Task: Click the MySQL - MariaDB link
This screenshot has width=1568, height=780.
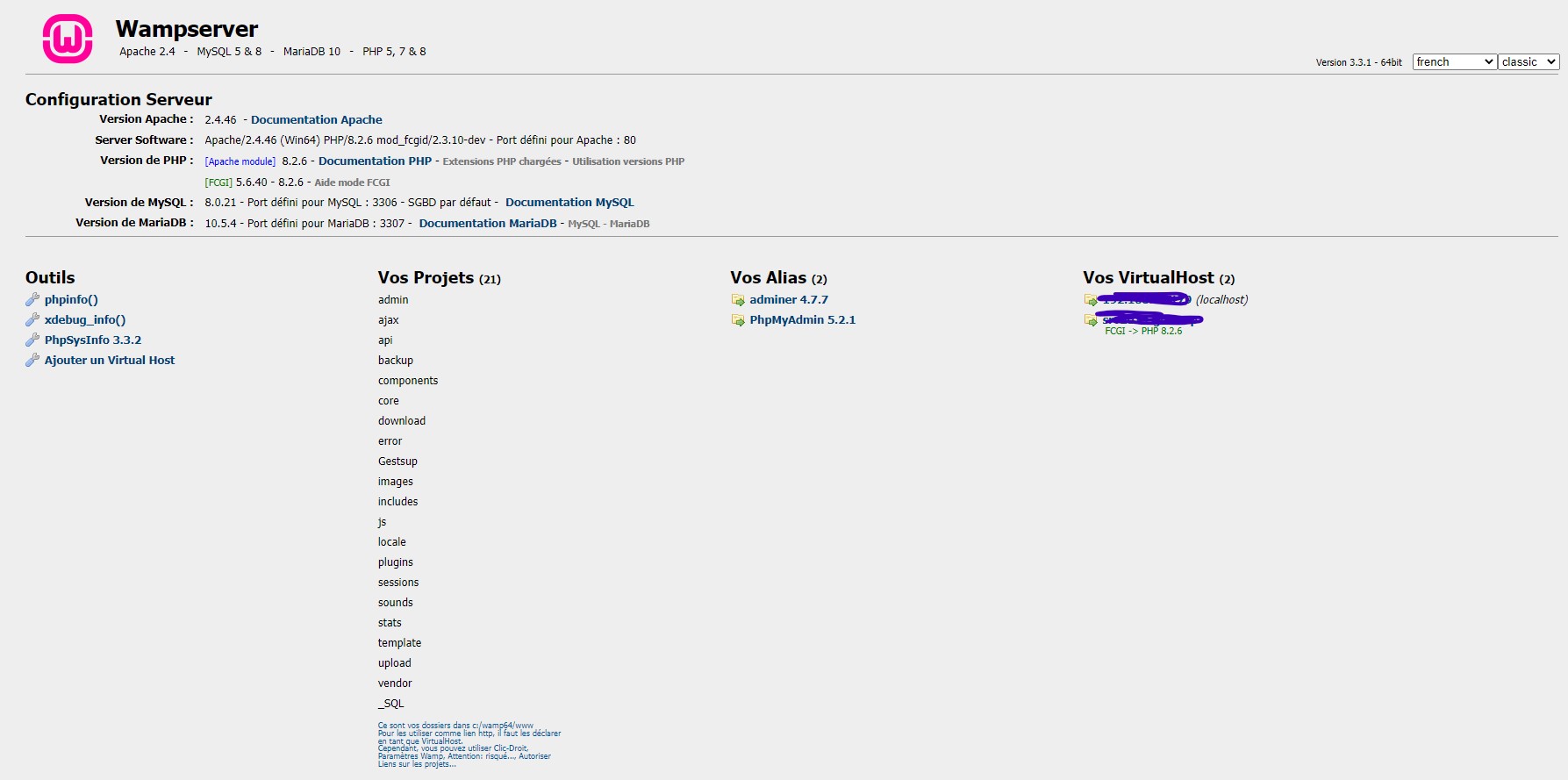Action: point(608,224)
